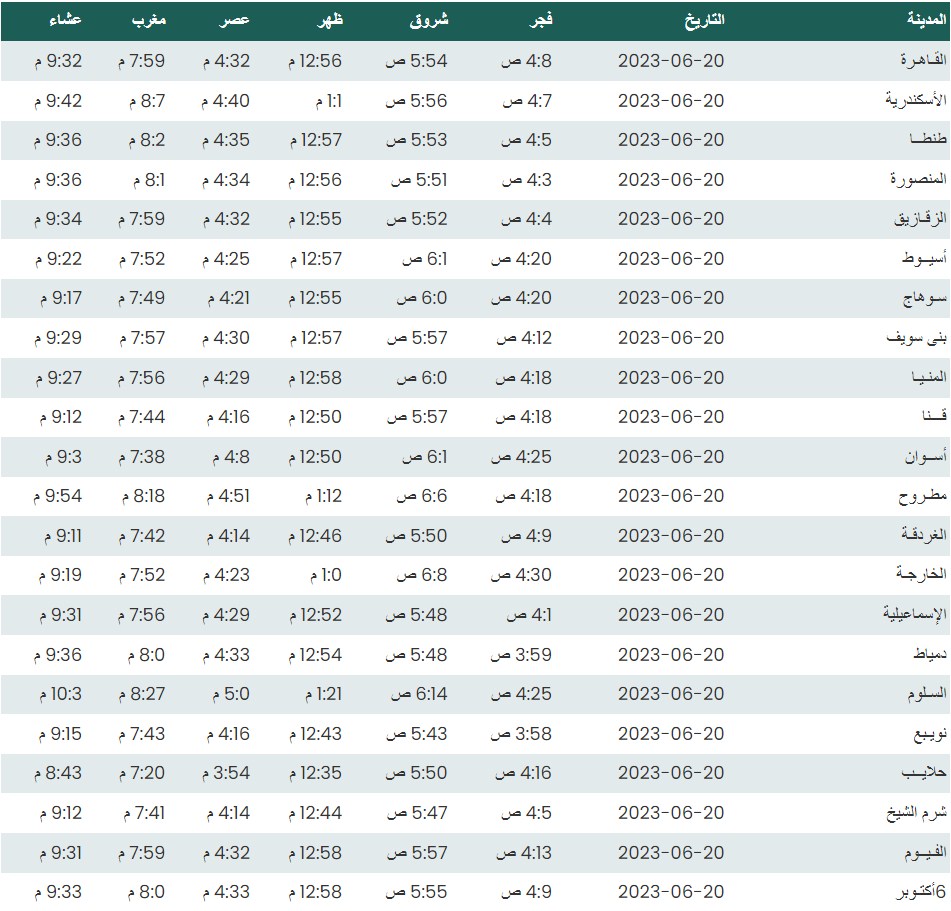The width and height of the screenshot is (951, 911).
Task: Click Dhuhr time 12:43 م for نويبع
Action: [315, 734]
